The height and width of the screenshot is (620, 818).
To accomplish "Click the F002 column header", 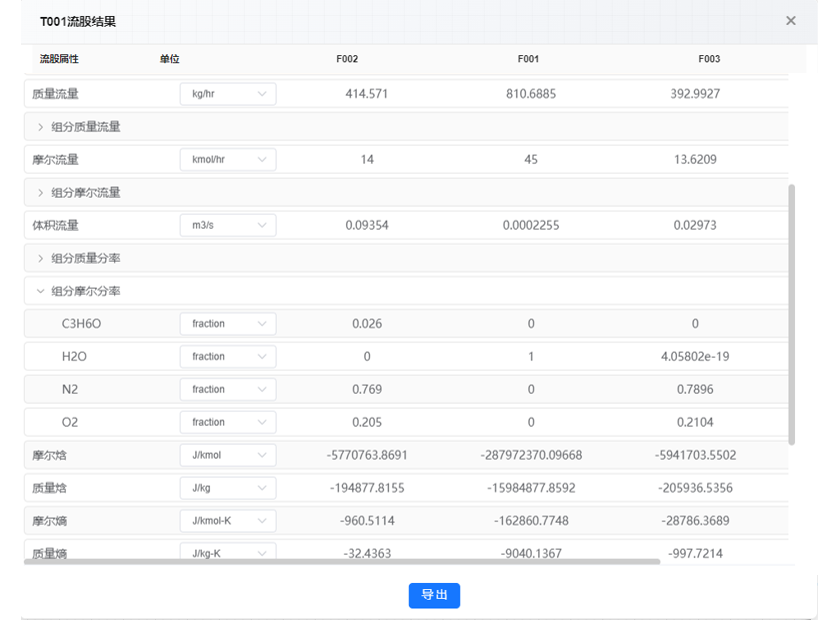I will pyautogui.click(x=347, y=59).
